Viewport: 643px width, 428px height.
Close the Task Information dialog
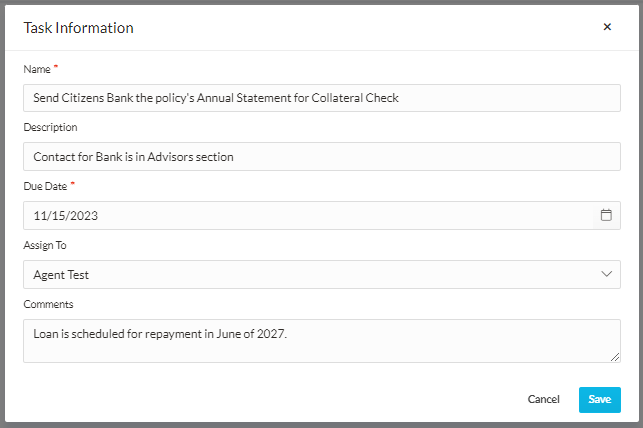pyautogui.click(x=607, y=27)
